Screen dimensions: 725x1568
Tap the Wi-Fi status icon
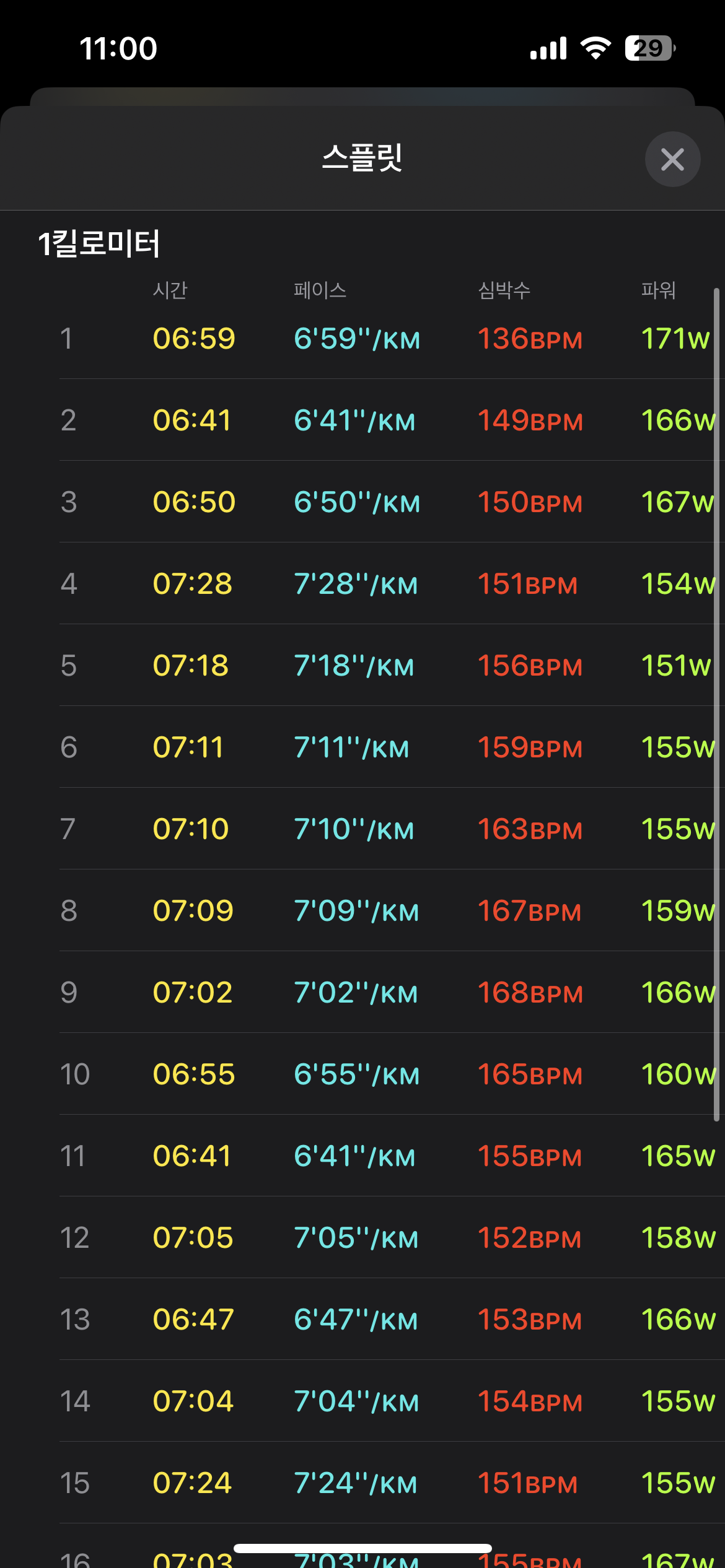pyautogui.click(x=595, y=48)
